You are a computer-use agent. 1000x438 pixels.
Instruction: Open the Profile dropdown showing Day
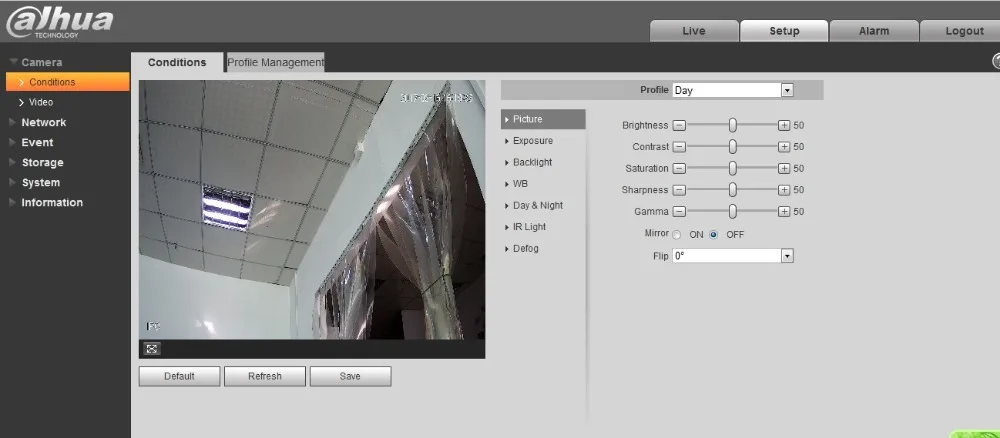pos(733,91)
